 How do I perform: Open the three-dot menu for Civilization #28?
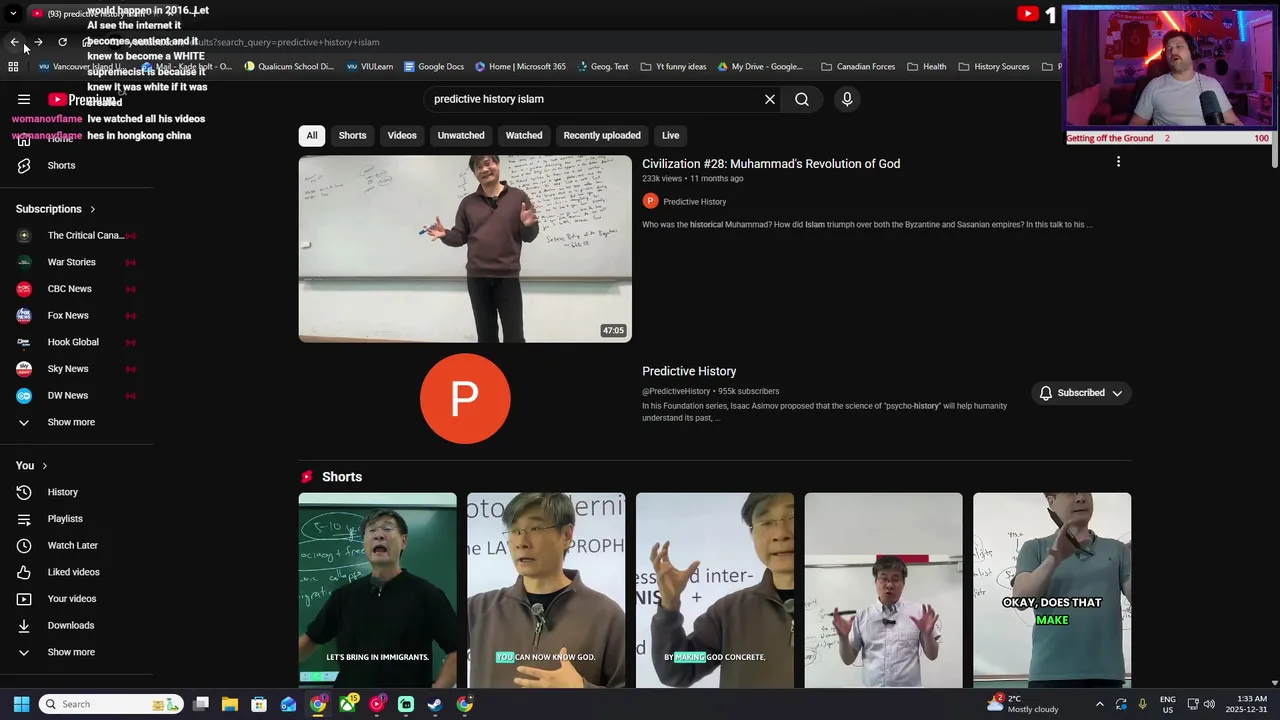[1118, 162]
